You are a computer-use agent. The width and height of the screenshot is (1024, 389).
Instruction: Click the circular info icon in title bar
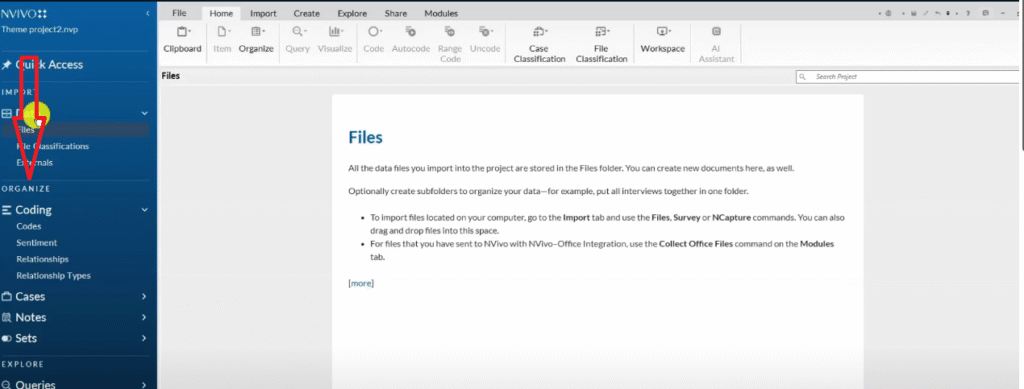point(888,13)
